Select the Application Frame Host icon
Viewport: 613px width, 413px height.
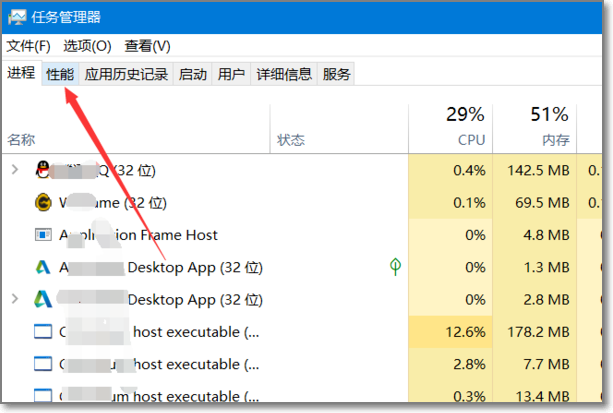[x=43, y=235]
